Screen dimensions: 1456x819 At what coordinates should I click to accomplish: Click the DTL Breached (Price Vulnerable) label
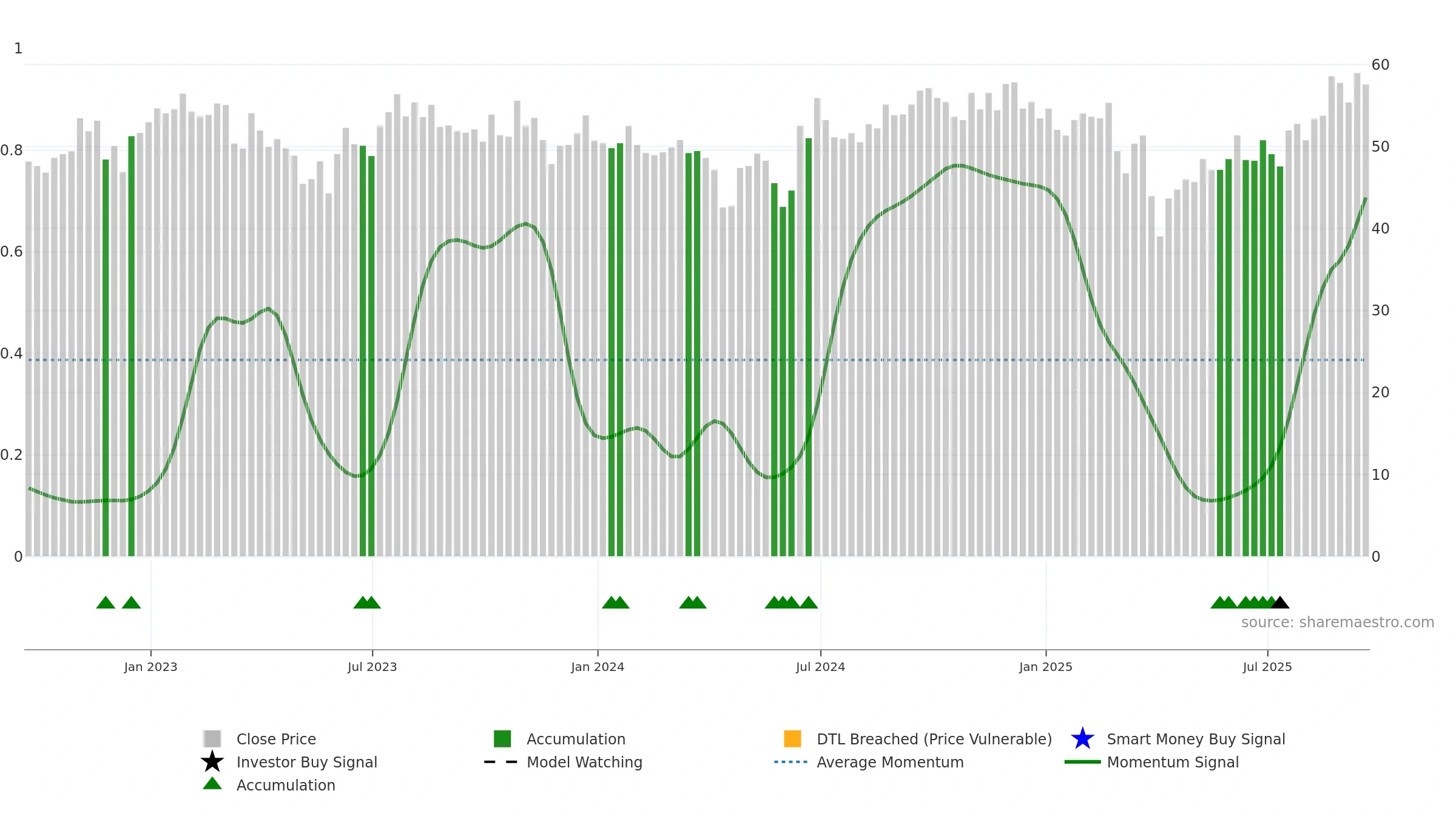point(934,739)
